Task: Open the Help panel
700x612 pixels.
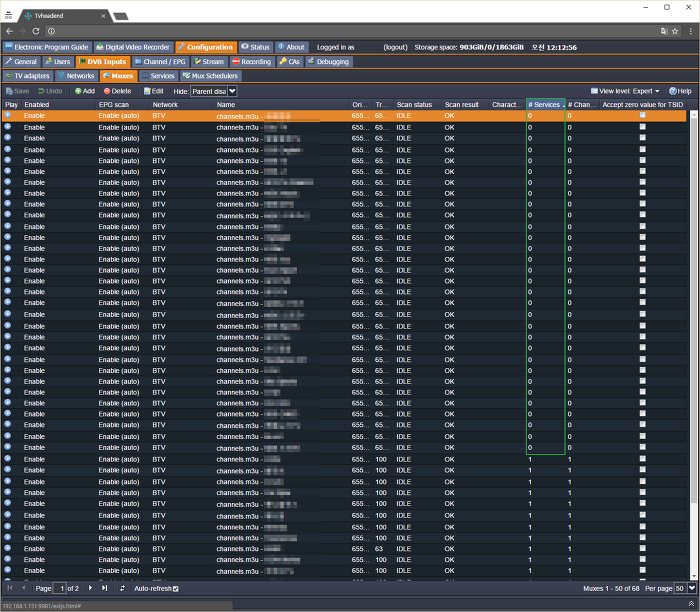Action: pos(680,91)
